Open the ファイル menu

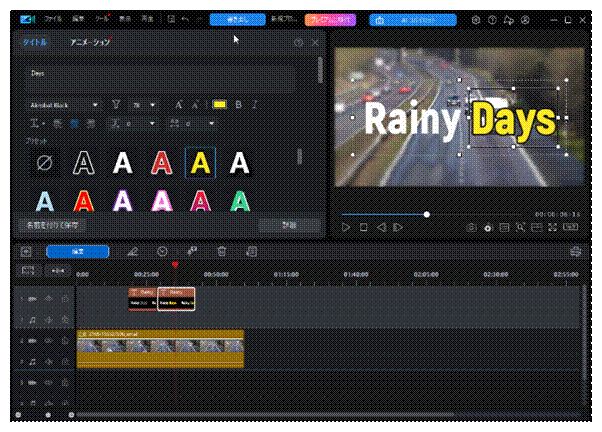click(52, 19)
